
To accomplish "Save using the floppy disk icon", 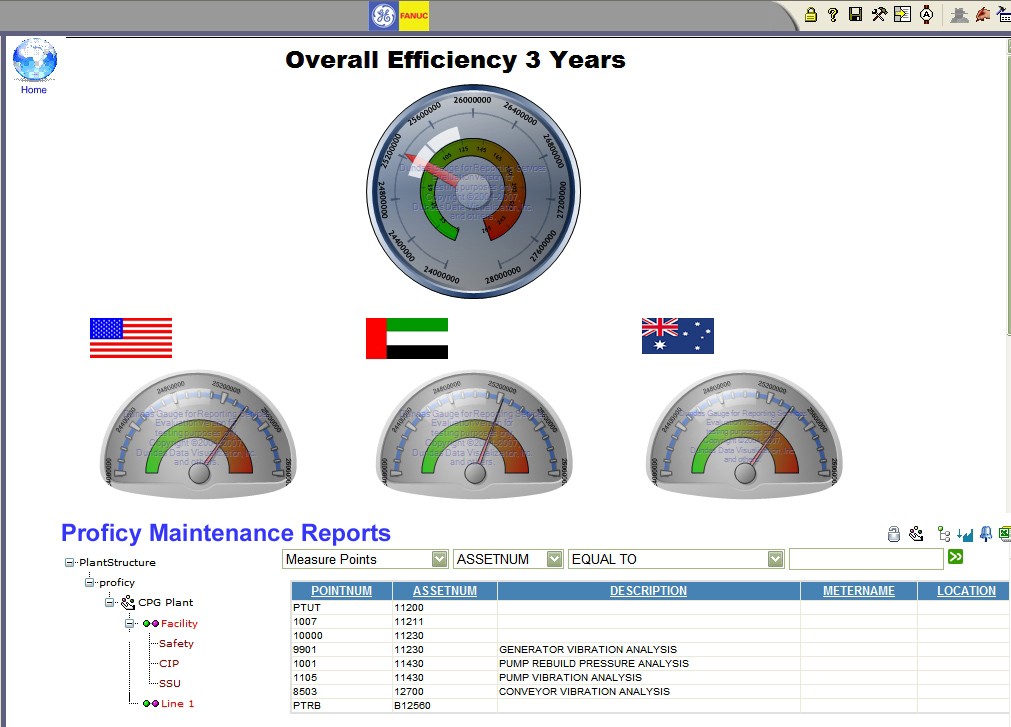I will [856, 14].
